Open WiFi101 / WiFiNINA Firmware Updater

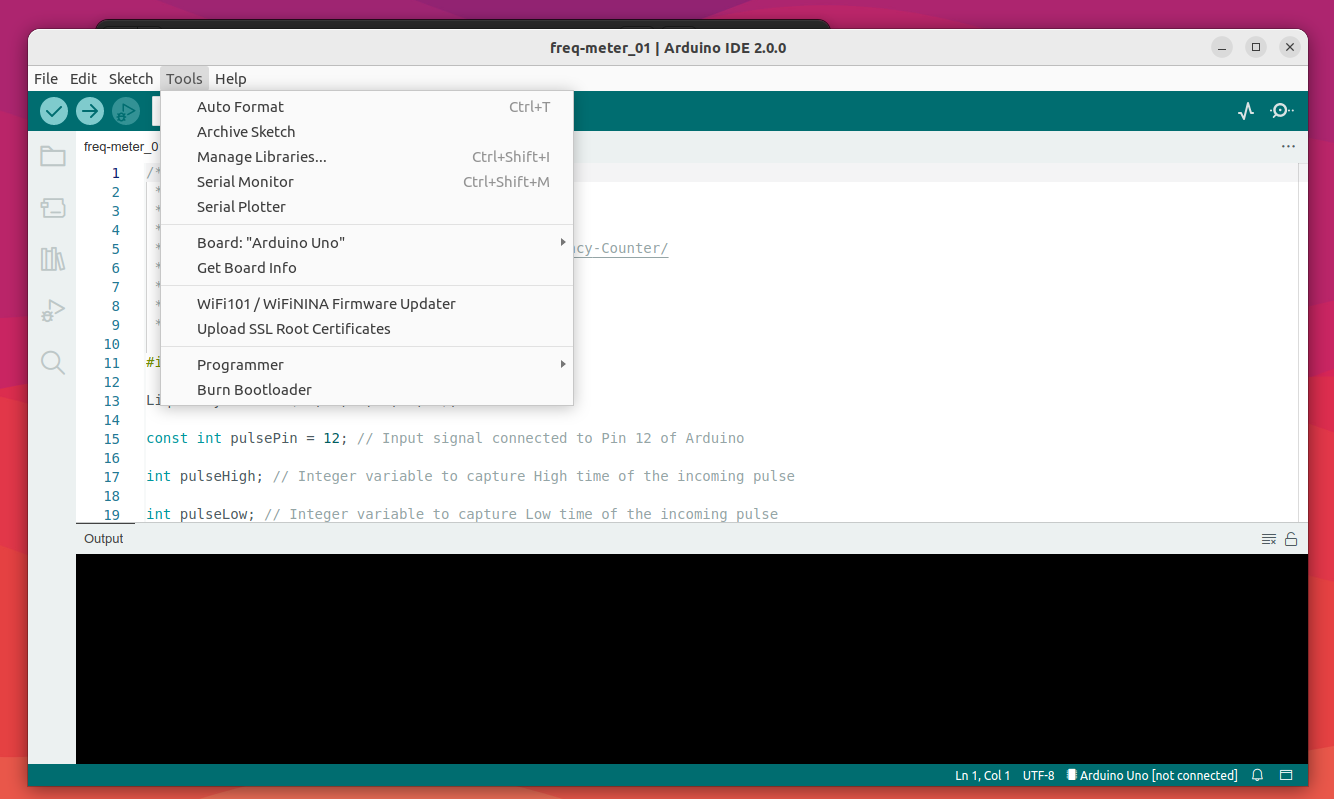(367, 304)
